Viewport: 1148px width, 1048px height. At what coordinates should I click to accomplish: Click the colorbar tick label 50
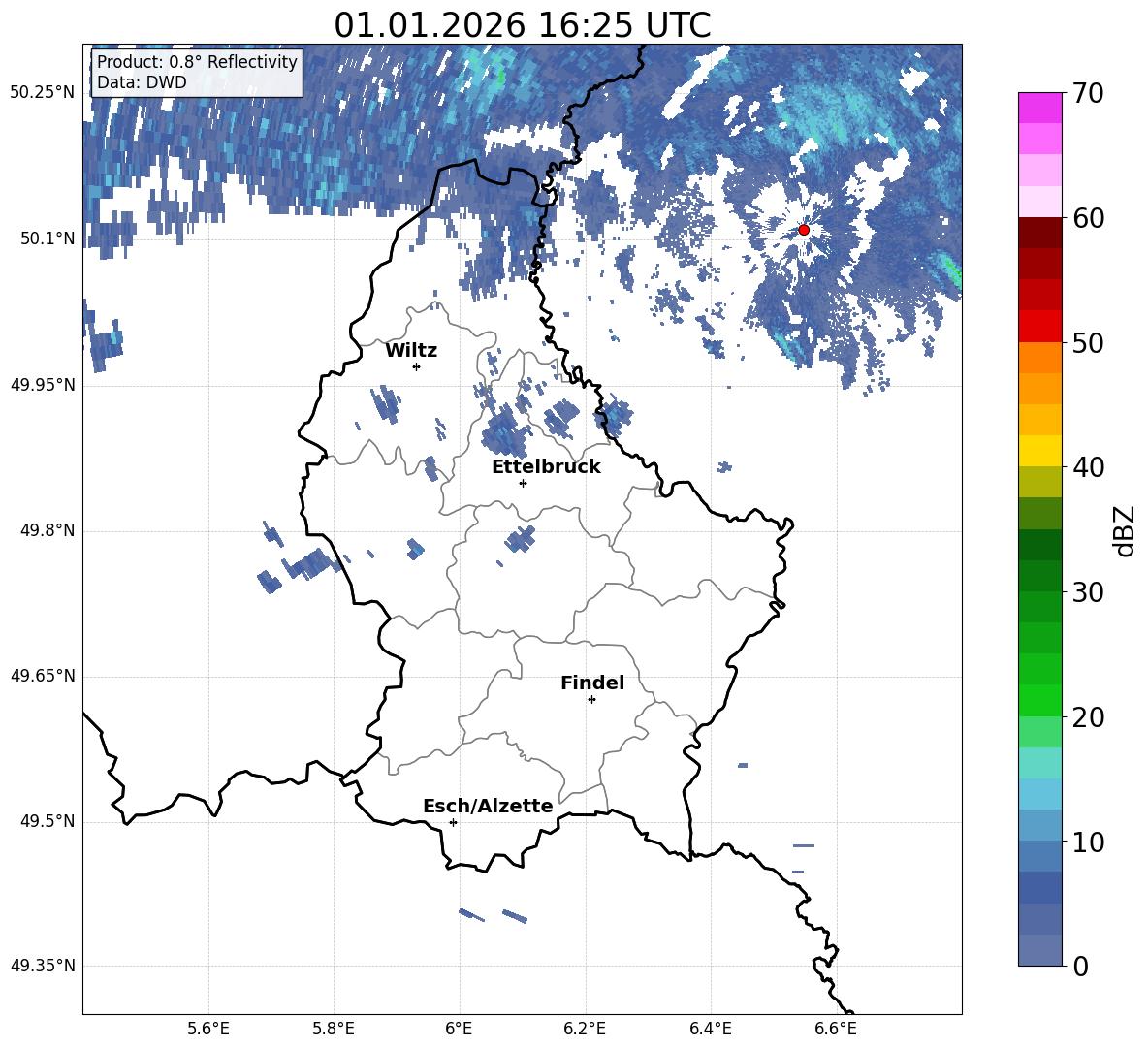1088,342
